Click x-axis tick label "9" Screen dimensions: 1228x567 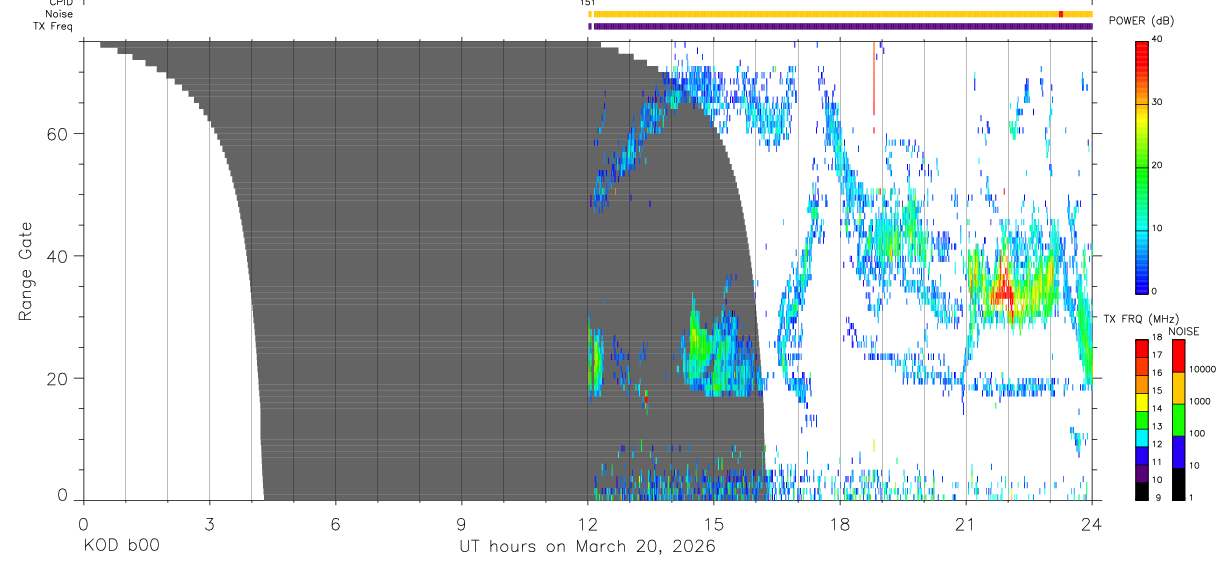462,524
